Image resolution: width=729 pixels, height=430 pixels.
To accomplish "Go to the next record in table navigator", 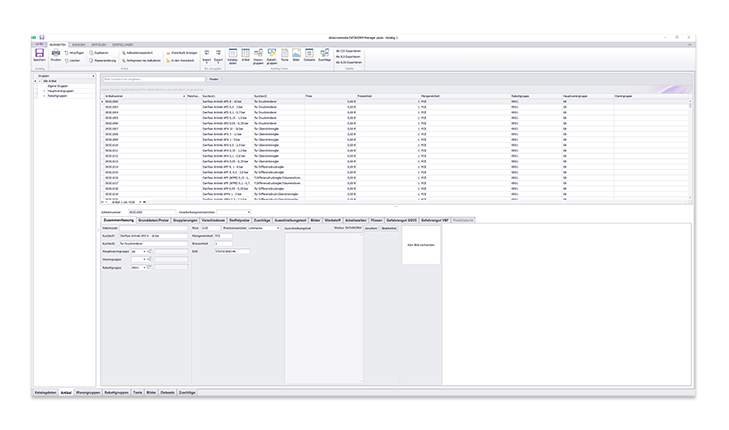I will click(x=140, y=202).
